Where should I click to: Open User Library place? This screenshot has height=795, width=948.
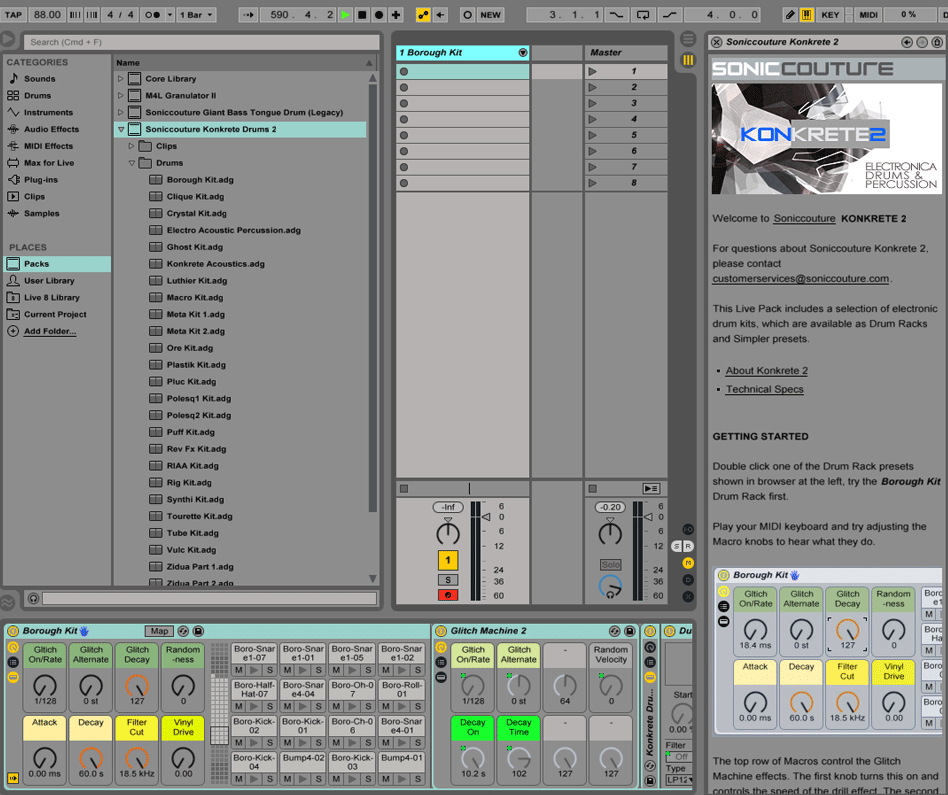click(x=49, y=281)
